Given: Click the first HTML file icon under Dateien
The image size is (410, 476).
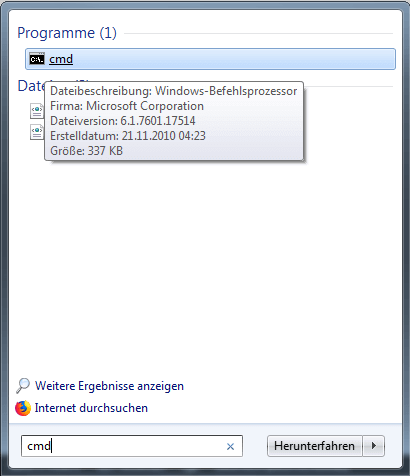Looking at the screenshot, I should coord(37,111).
